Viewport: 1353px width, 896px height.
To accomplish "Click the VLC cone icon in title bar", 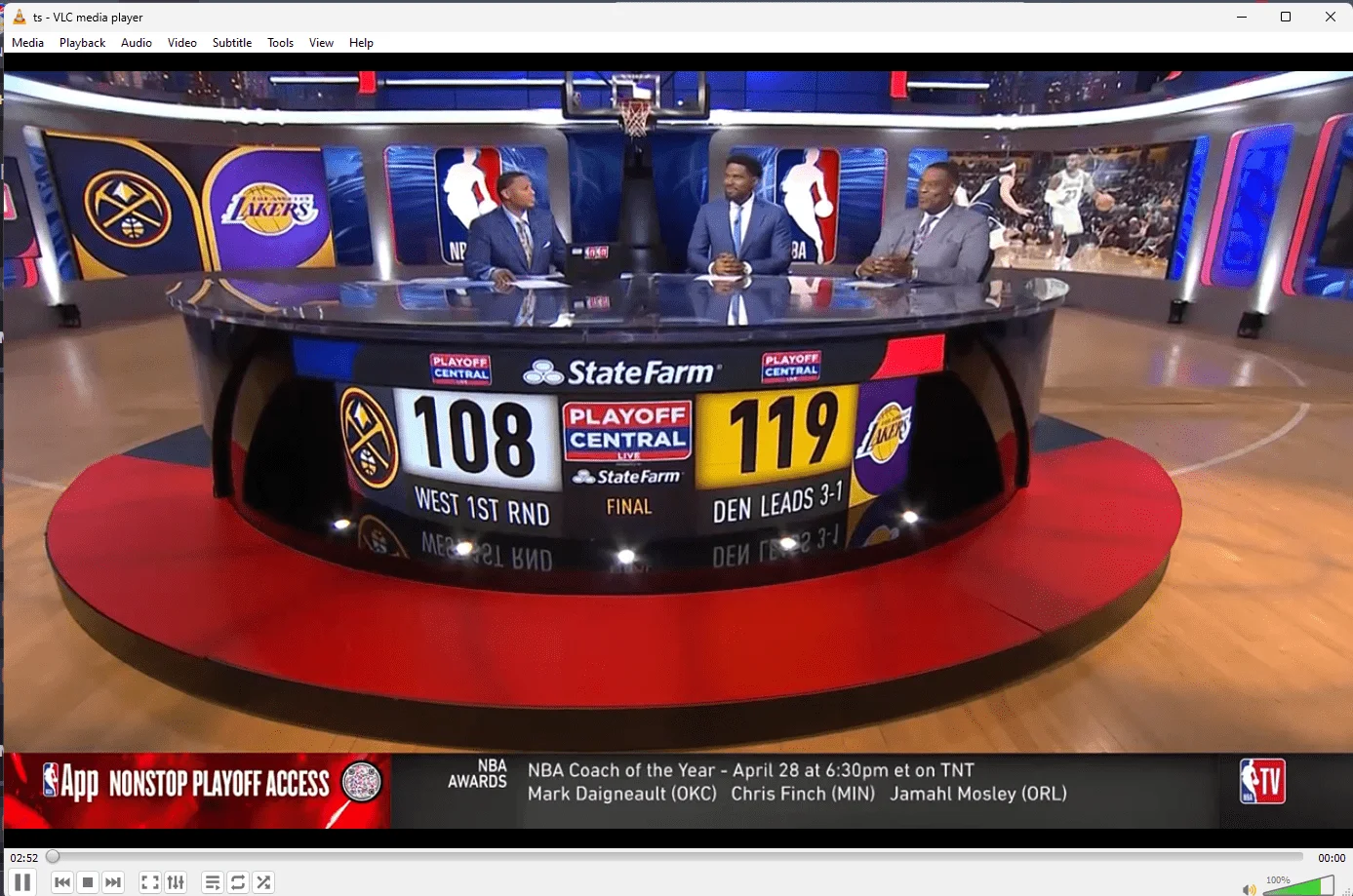I will pyautogui.click(x=19, y=17).
